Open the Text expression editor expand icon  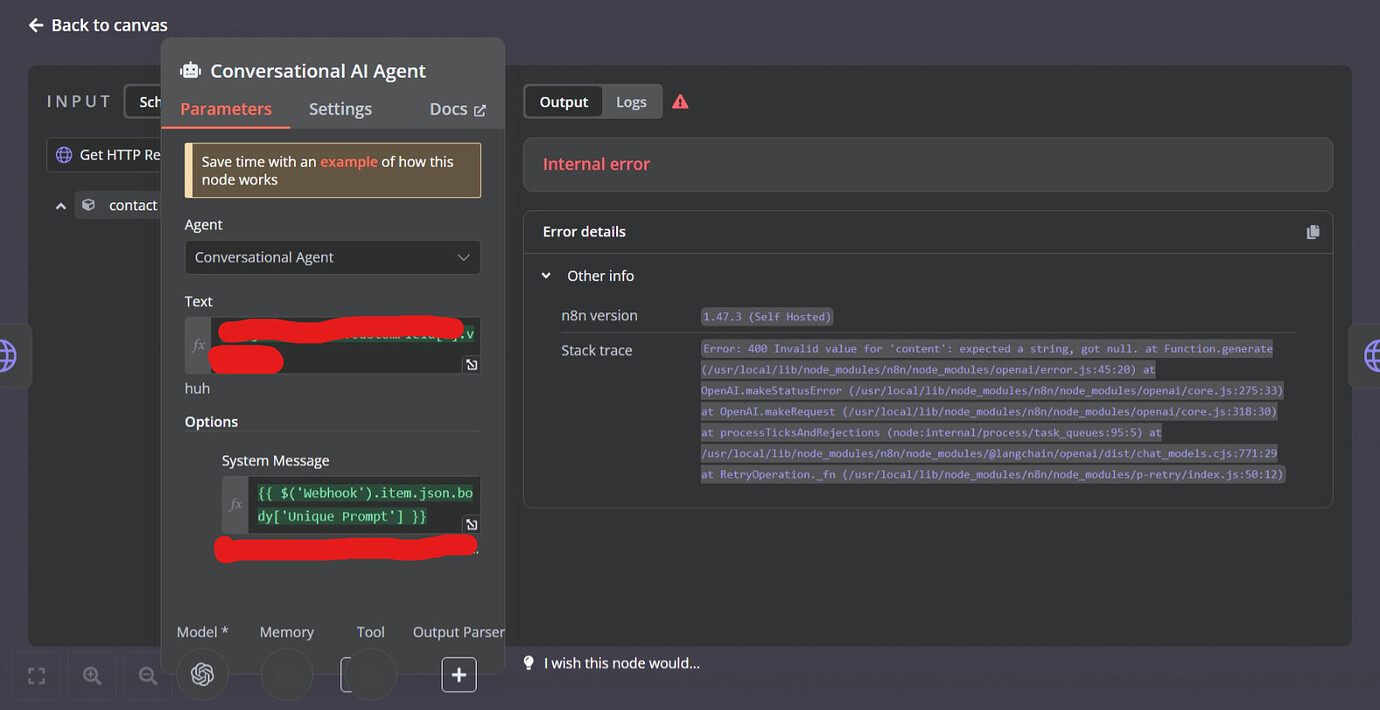(x=471, y=365)
